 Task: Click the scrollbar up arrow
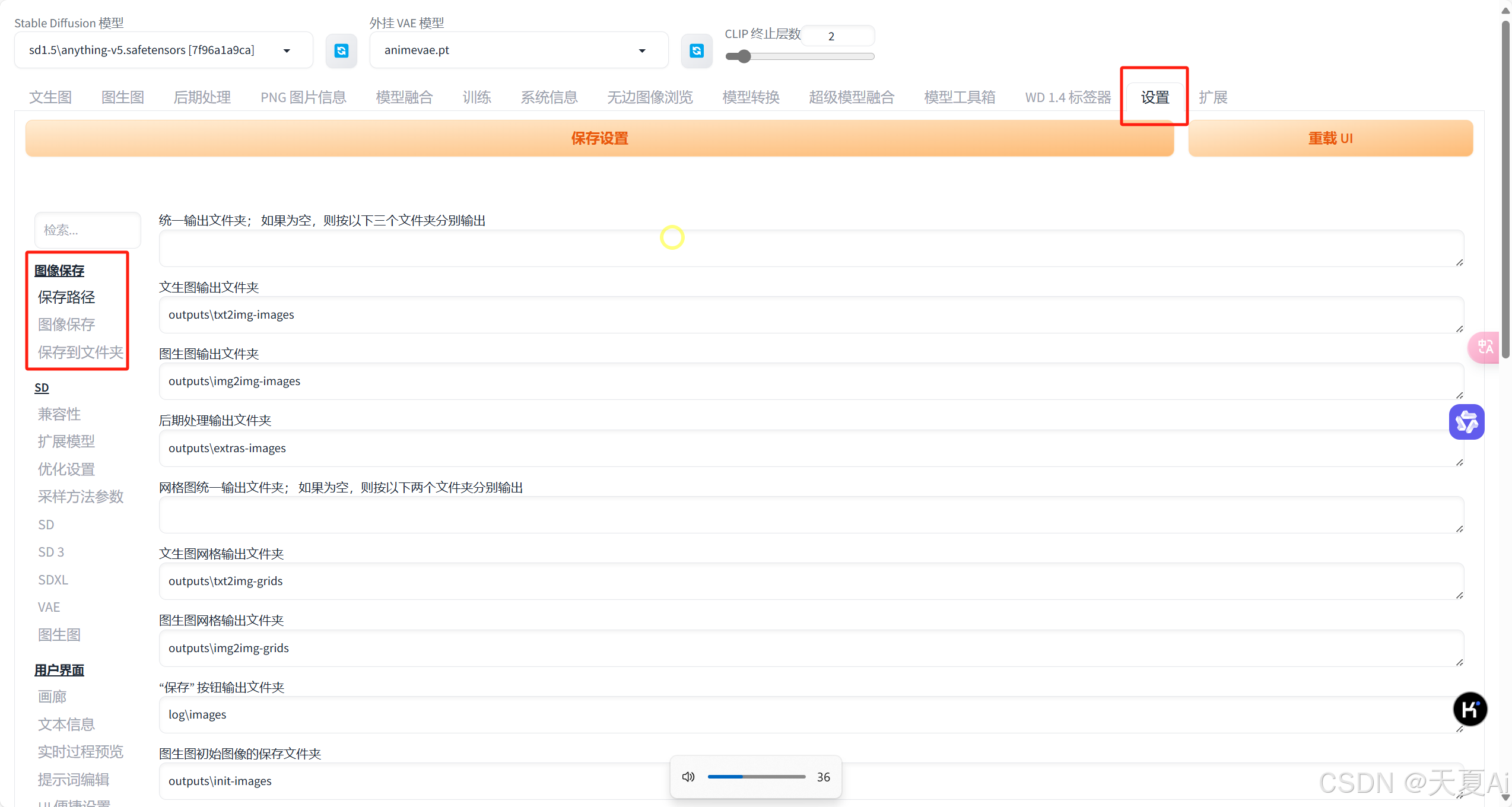(x=1505, y=11)
